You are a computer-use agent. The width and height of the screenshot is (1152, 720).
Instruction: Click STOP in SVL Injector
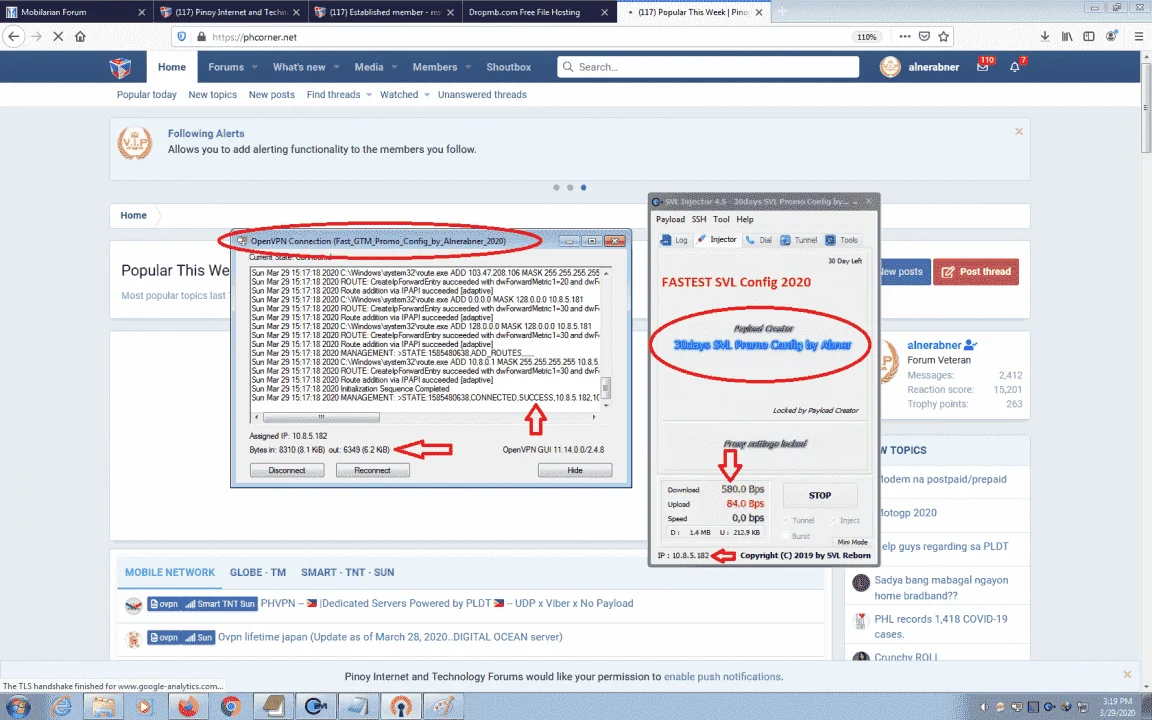pyautogui.click(x=820, y=495)
